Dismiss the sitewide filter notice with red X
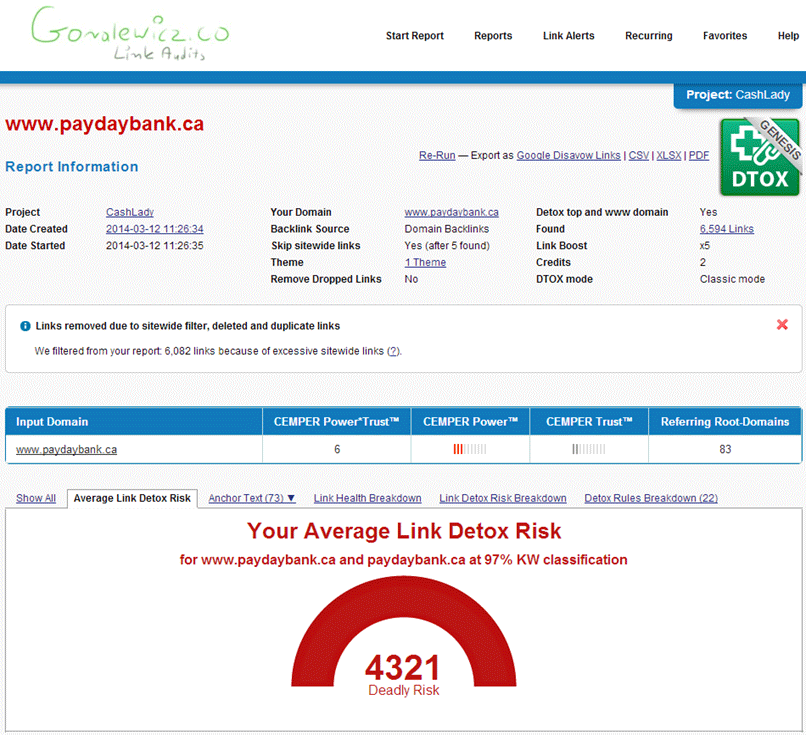Image resolution: width=806 pixels, height=735 pixels. click(782, 324)
